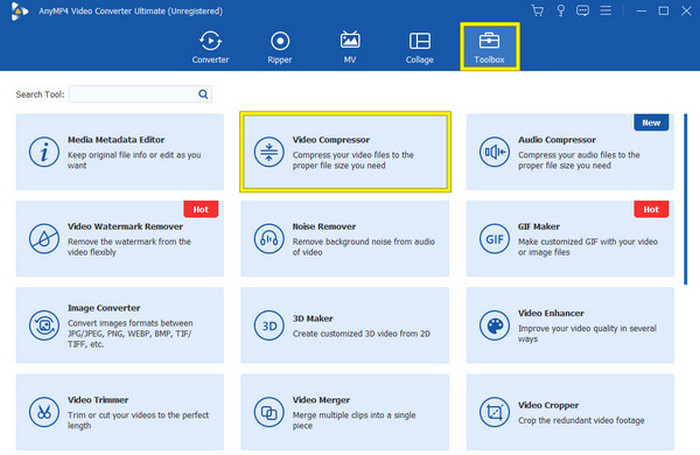The image size is (700, 455).
Task: Click the 3D Maker icon
Action: tap(269, 326)
